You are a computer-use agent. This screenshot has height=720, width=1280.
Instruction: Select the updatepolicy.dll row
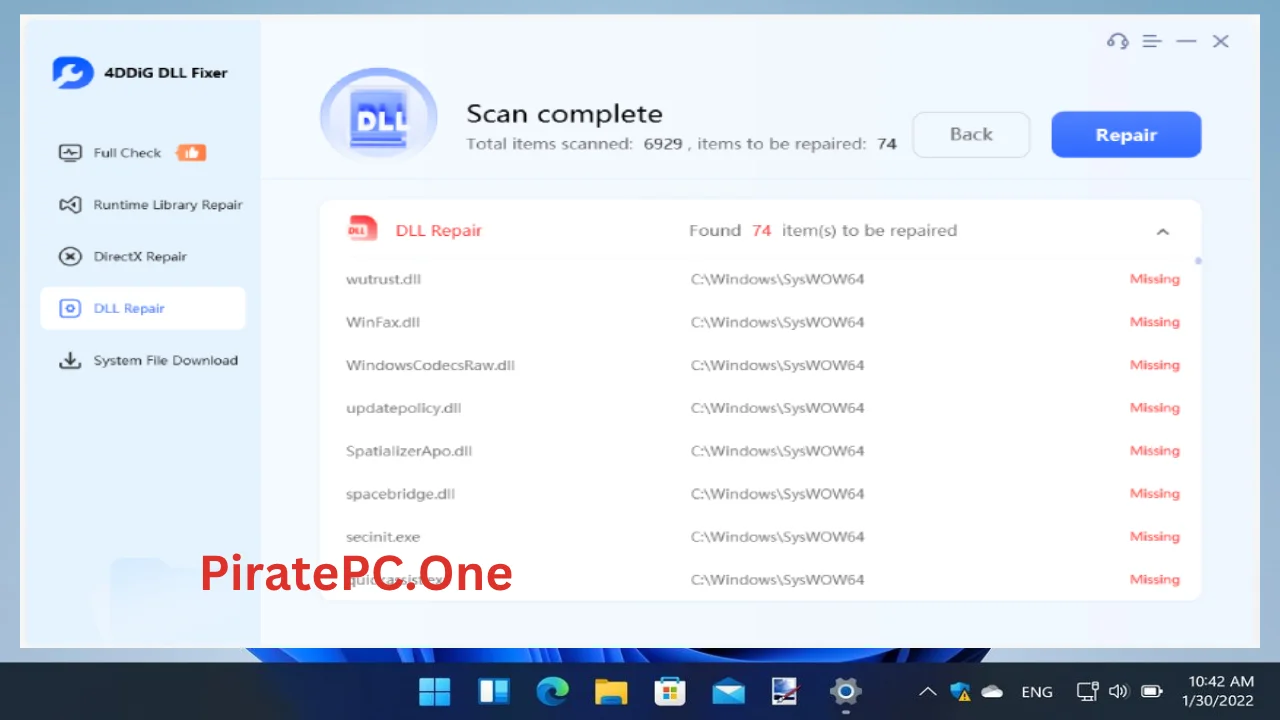(761, 408)
